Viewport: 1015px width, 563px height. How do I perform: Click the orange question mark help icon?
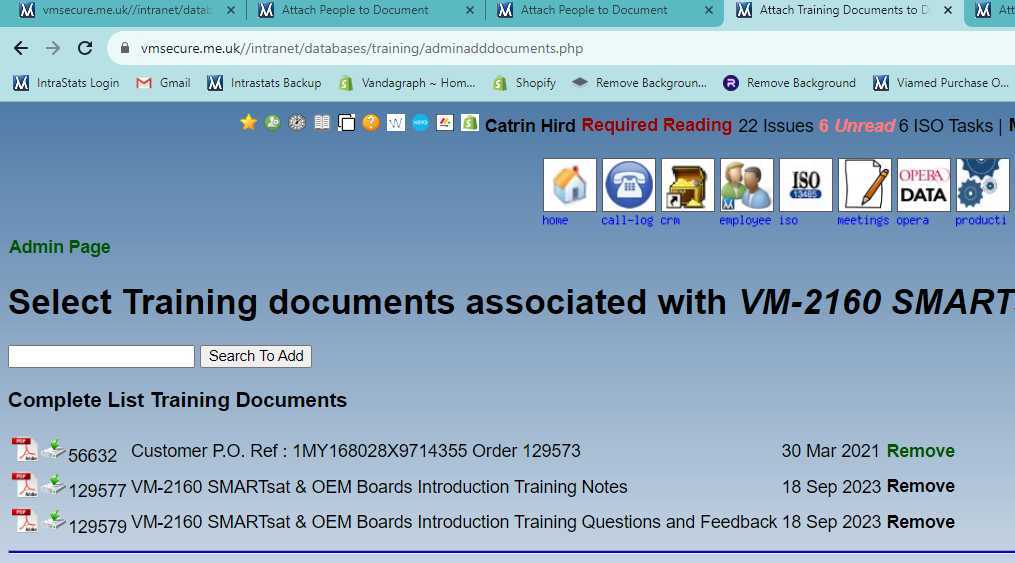[371, 122]
